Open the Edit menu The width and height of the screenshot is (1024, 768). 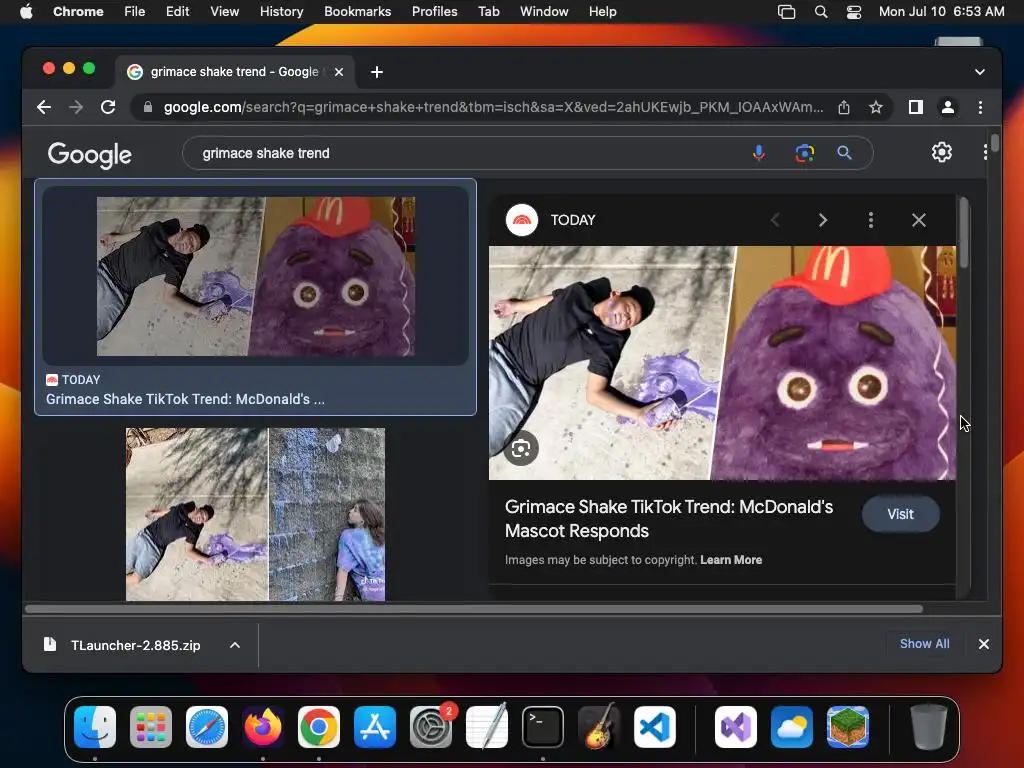coord(177,12)
